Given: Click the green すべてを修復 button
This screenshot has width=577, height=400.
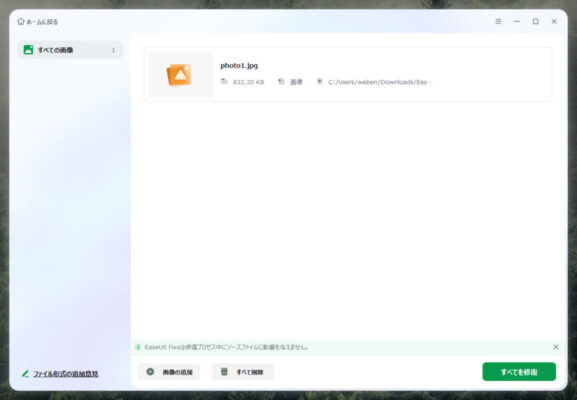Looking at the screenshot, I should tap(519, 372).
